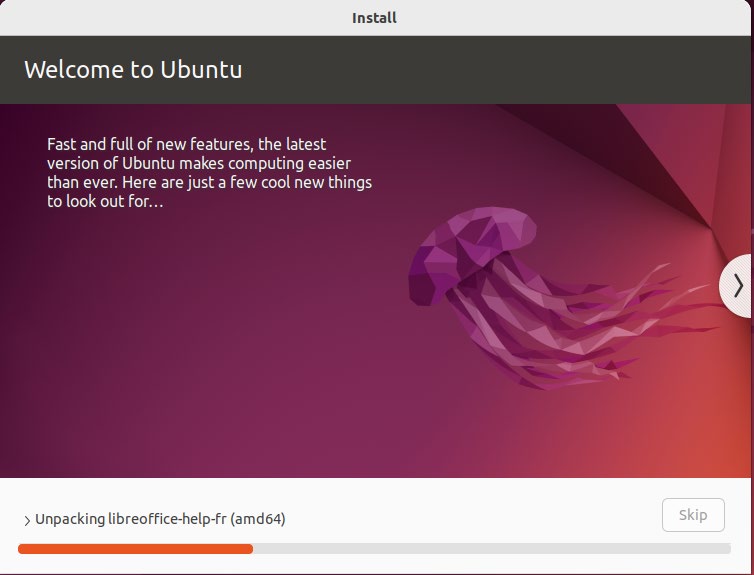Advance to the next slideshow slide arrow
The width and height of the screenshot is (754, 575).
(737, 286)
